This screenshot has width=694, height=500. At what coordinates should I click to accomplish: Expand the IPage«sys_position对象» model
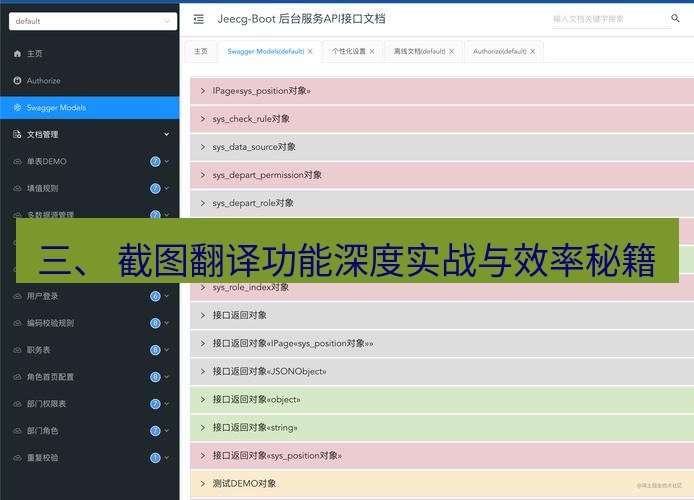442,91
